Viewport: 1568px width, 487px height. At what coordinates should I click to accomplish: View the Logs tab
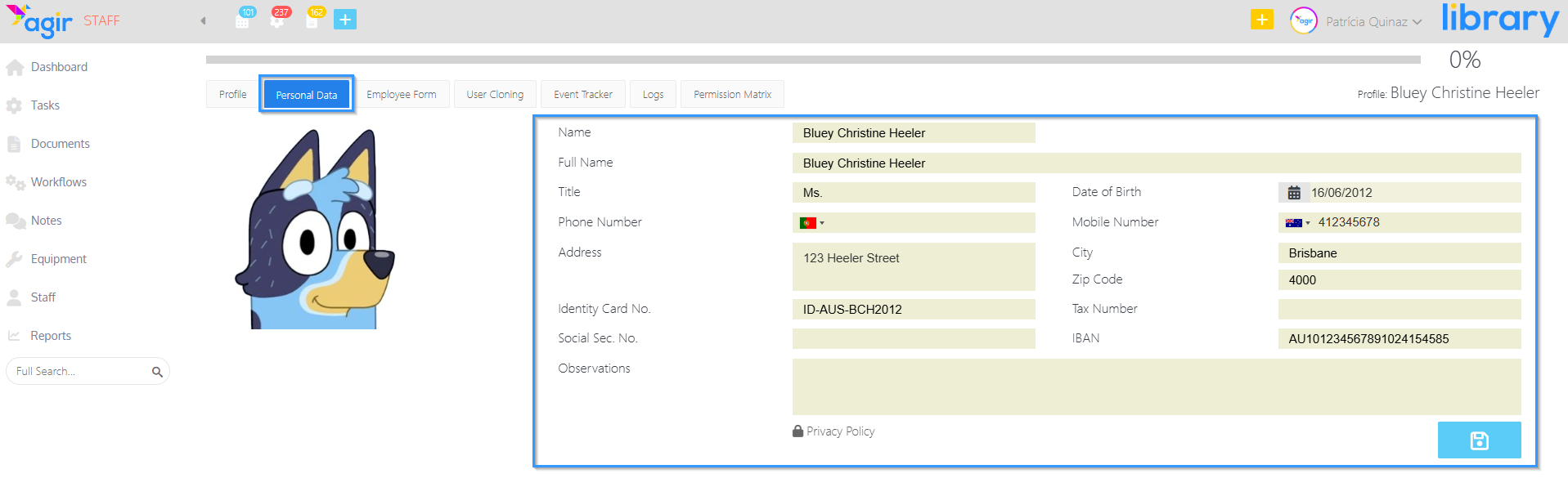[653, 94]
